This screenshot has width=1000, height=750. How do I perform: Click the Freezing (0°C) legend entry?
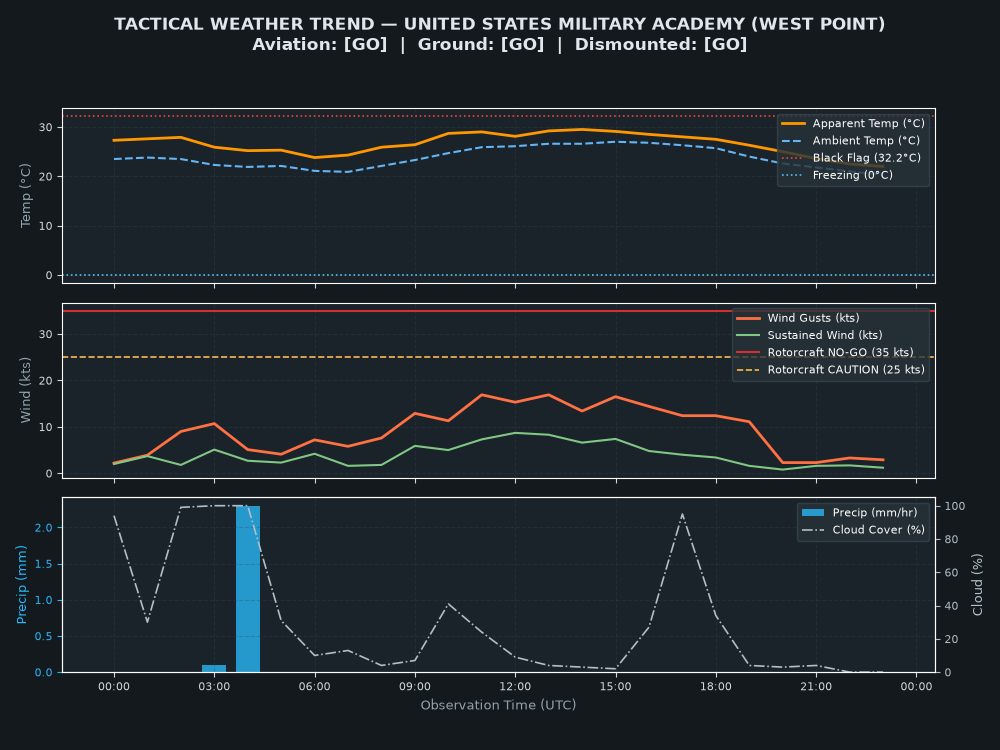[837, 175]
